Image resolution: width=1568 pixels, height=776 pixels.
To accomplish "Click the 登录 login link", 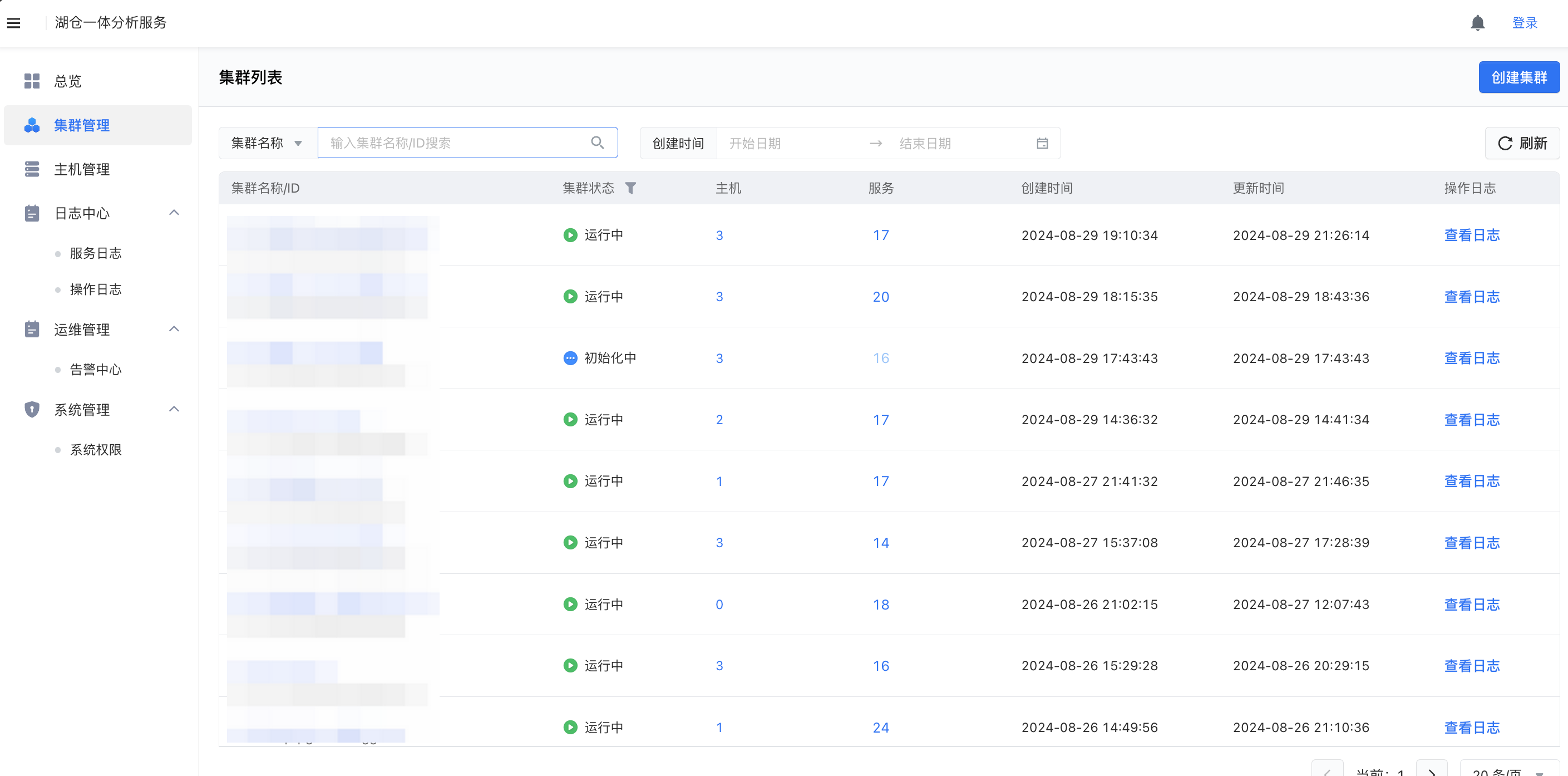I will (x=1524, y=23).
